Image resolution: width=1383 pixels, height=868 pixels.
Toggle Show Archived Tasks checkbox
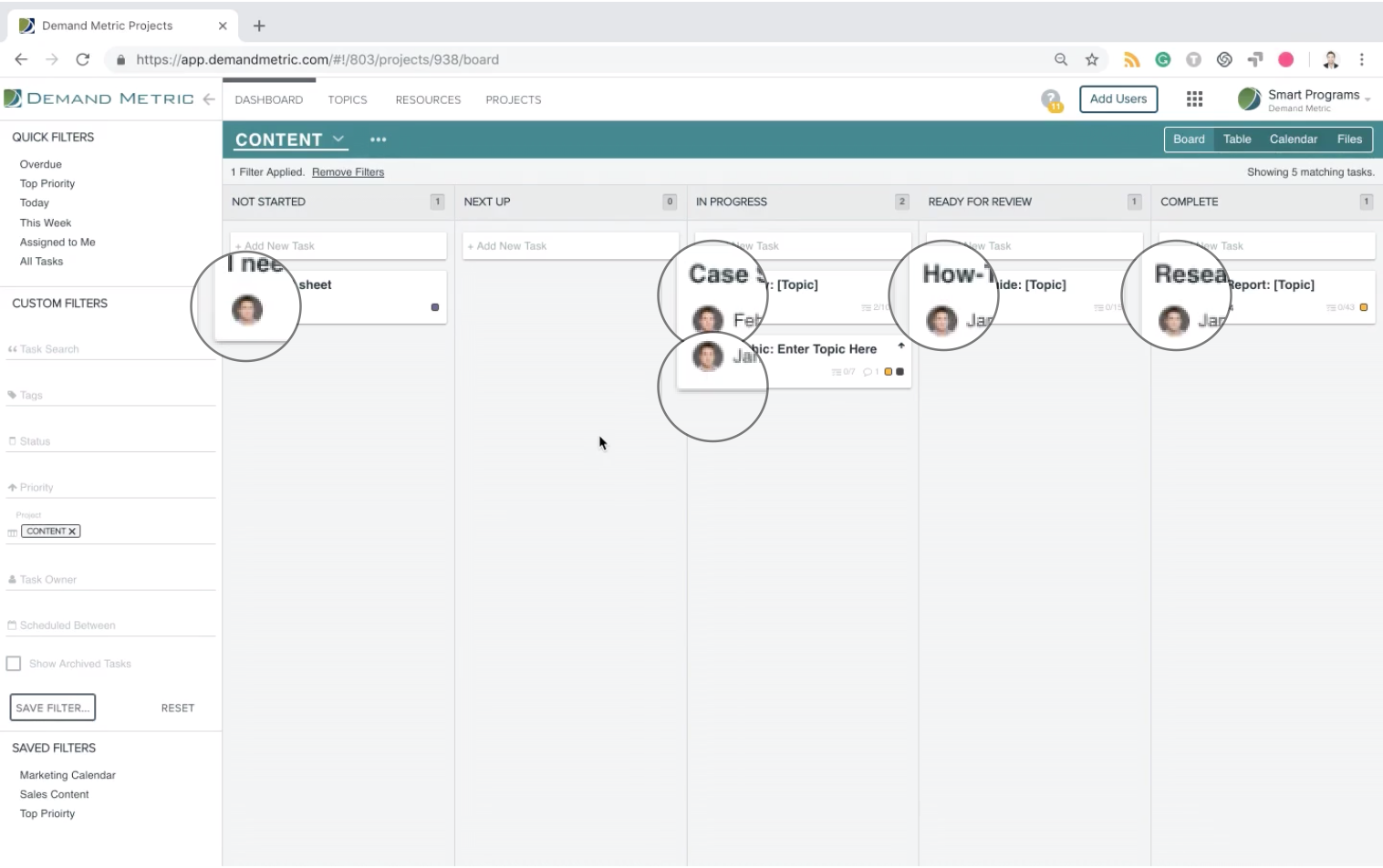14,664
